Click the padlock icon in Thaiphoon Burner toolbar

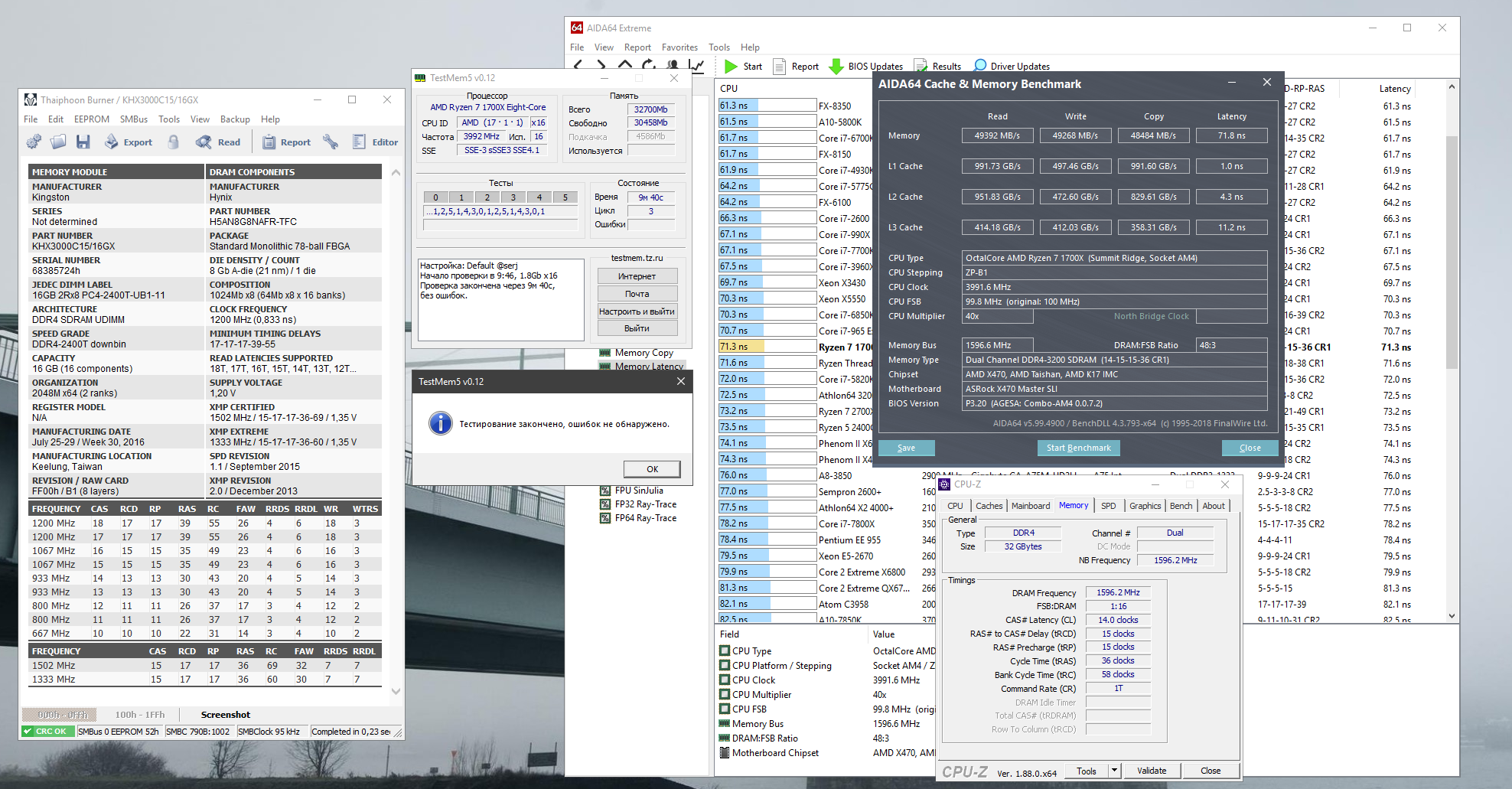tap(174, 142)
